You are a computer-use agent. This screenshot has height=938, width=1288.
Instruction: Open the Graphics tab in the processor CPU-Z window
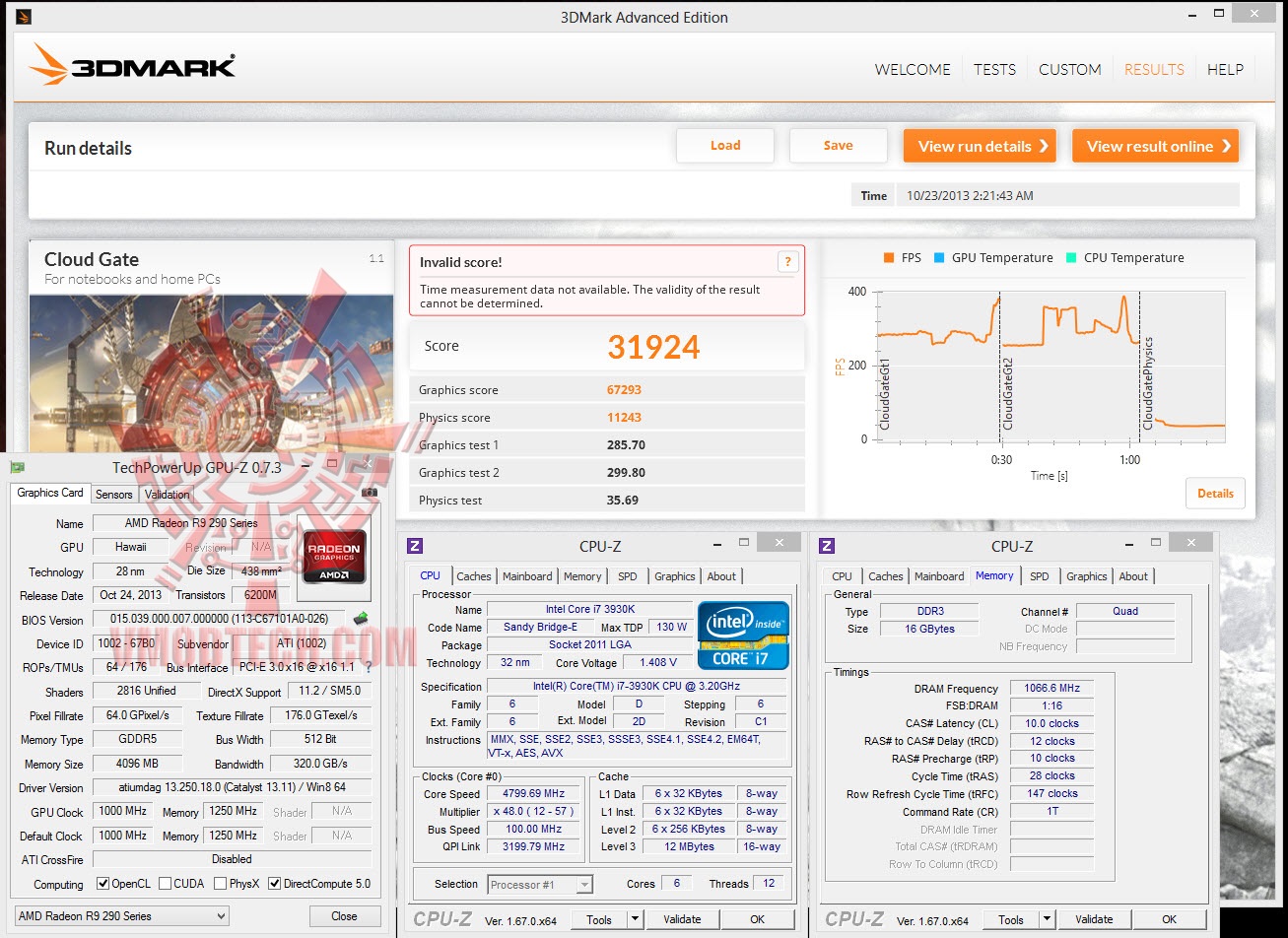(x=675, y=576)
